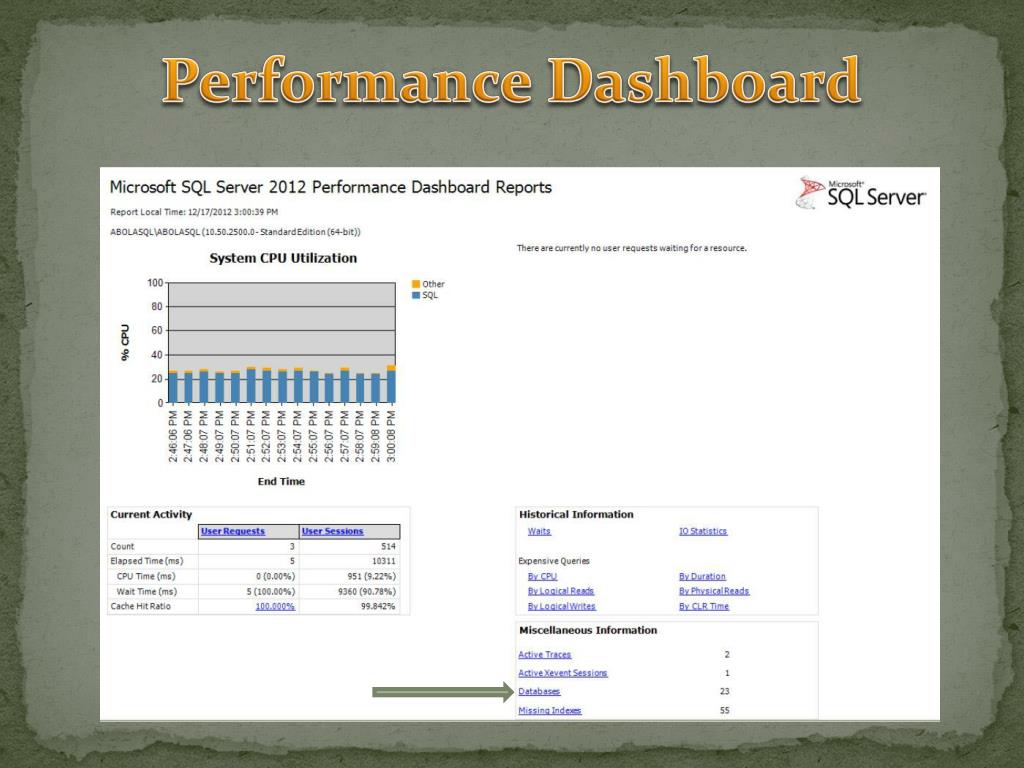
Task: Select the 3:00:08 PM CPU bar
Action: point(391,384)
